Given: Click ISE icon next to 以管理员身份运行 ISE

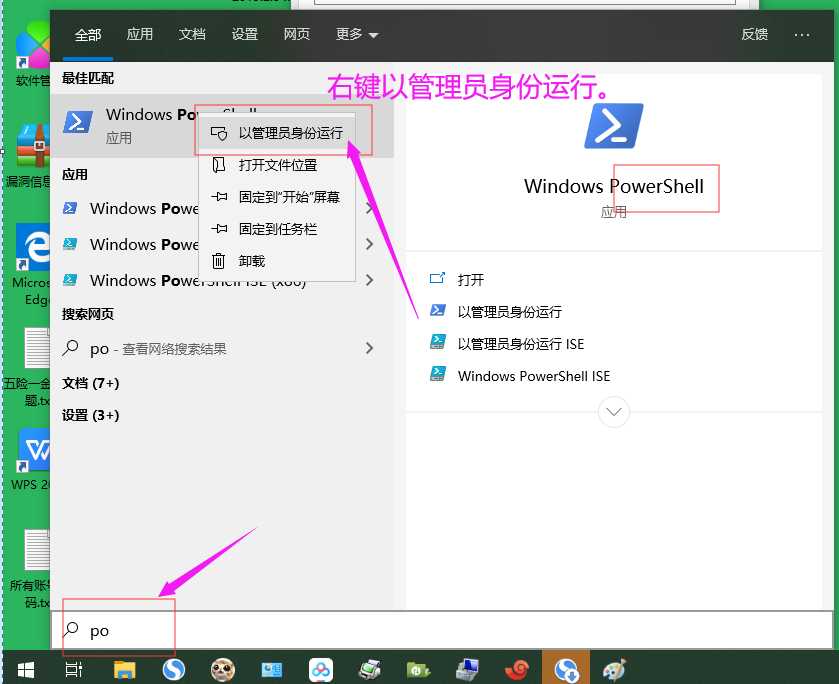Looking at the screenshot, I should pyautogui.click(x=438, y=342).
